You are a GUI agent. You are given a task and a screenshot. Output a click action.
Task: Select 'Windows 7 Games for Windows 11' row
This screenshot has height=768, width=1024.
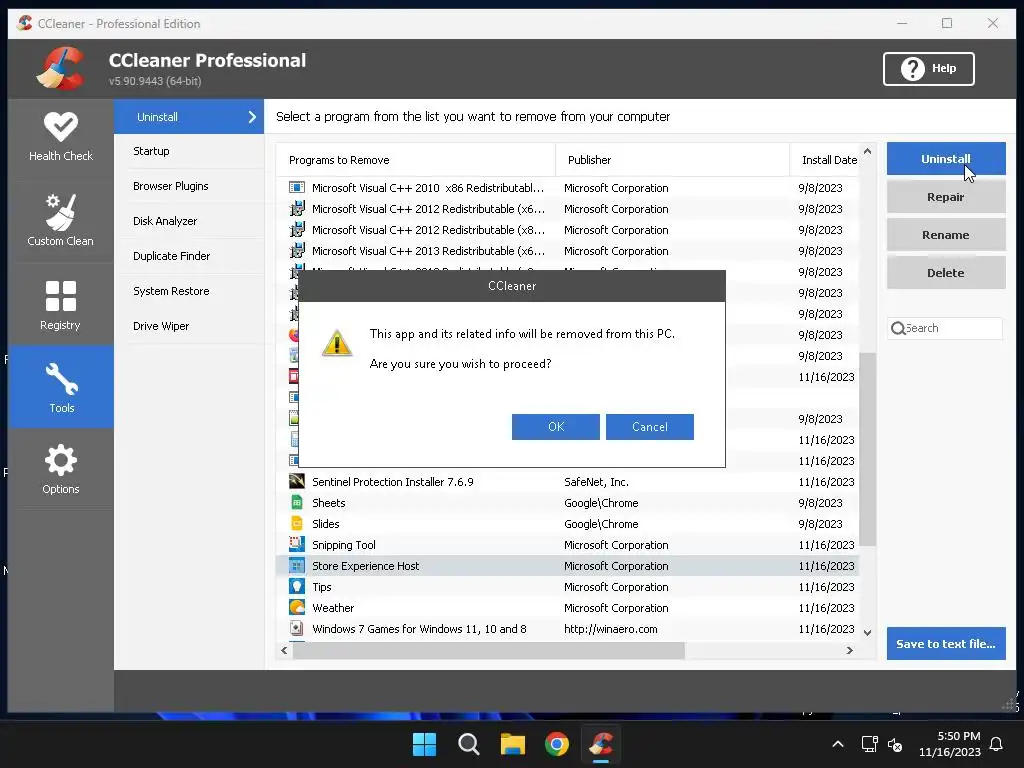click(567, 628)
